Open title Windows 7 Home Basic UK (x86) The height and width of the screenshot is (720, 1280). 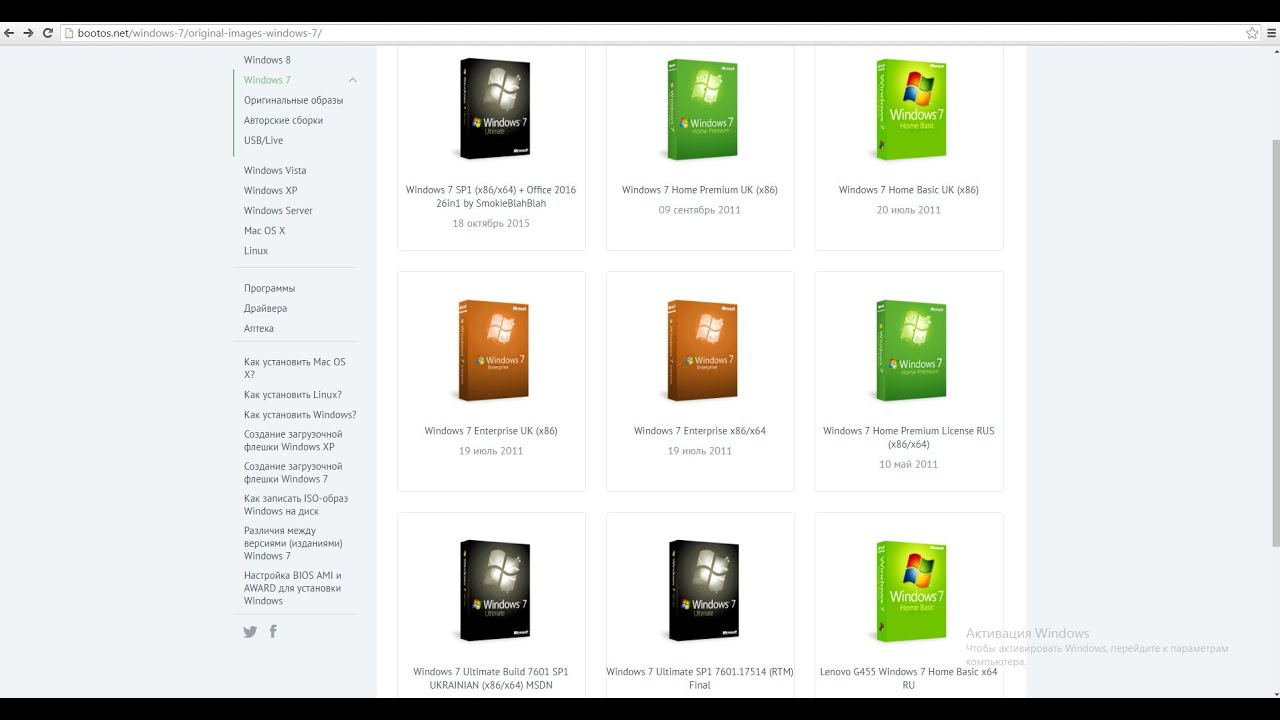coord(909,190)
